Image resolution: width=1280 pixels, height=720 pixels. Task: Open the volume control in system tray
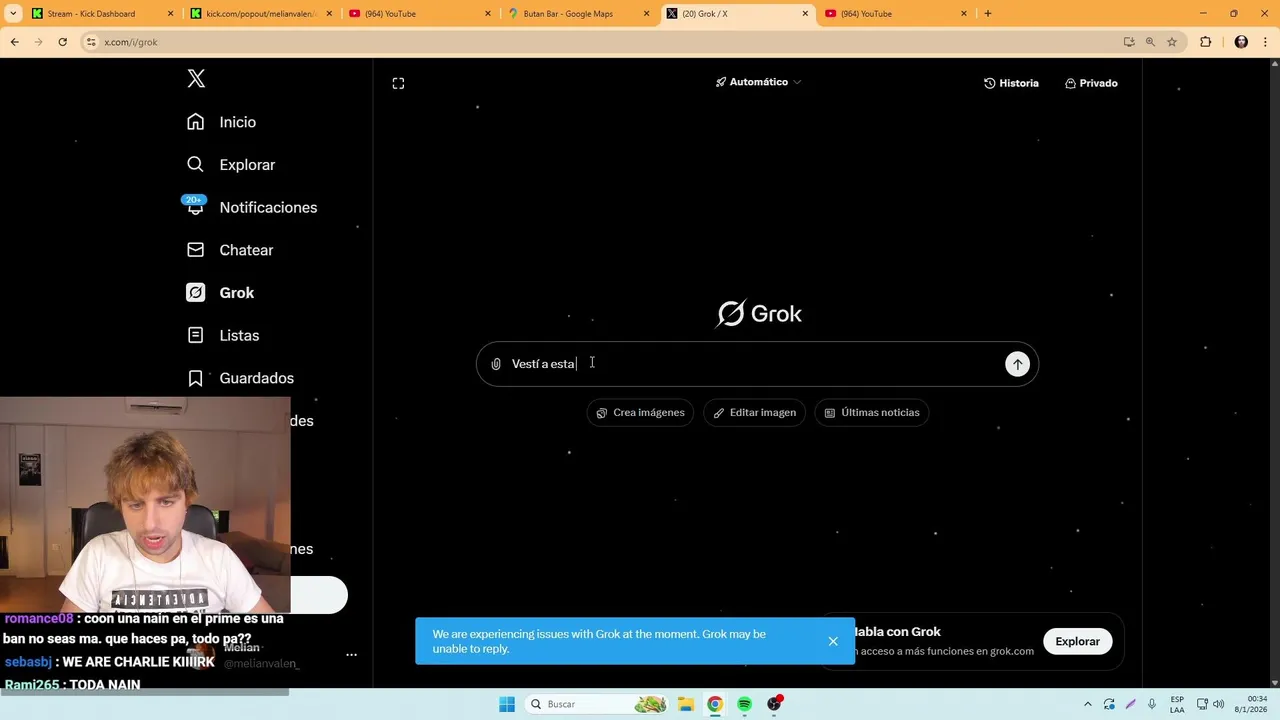click(1218, 704)
